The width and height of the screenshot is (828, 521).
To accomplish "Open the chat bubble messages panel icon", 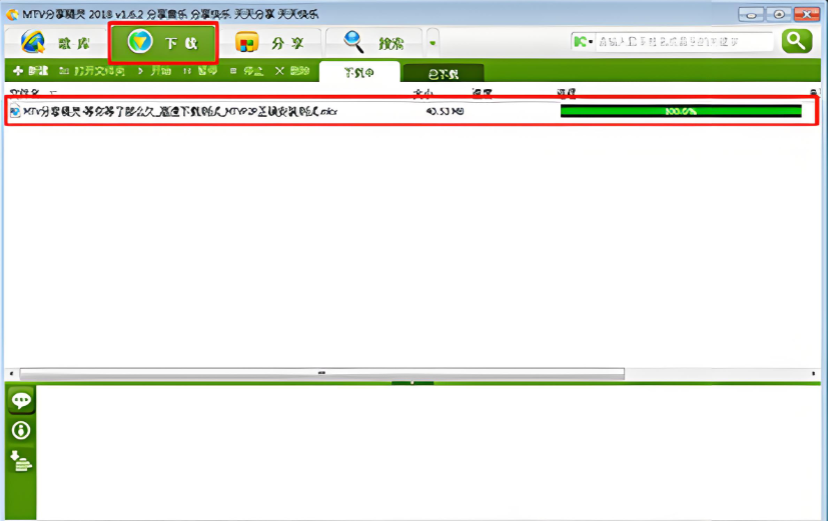I will coord(21,401).
